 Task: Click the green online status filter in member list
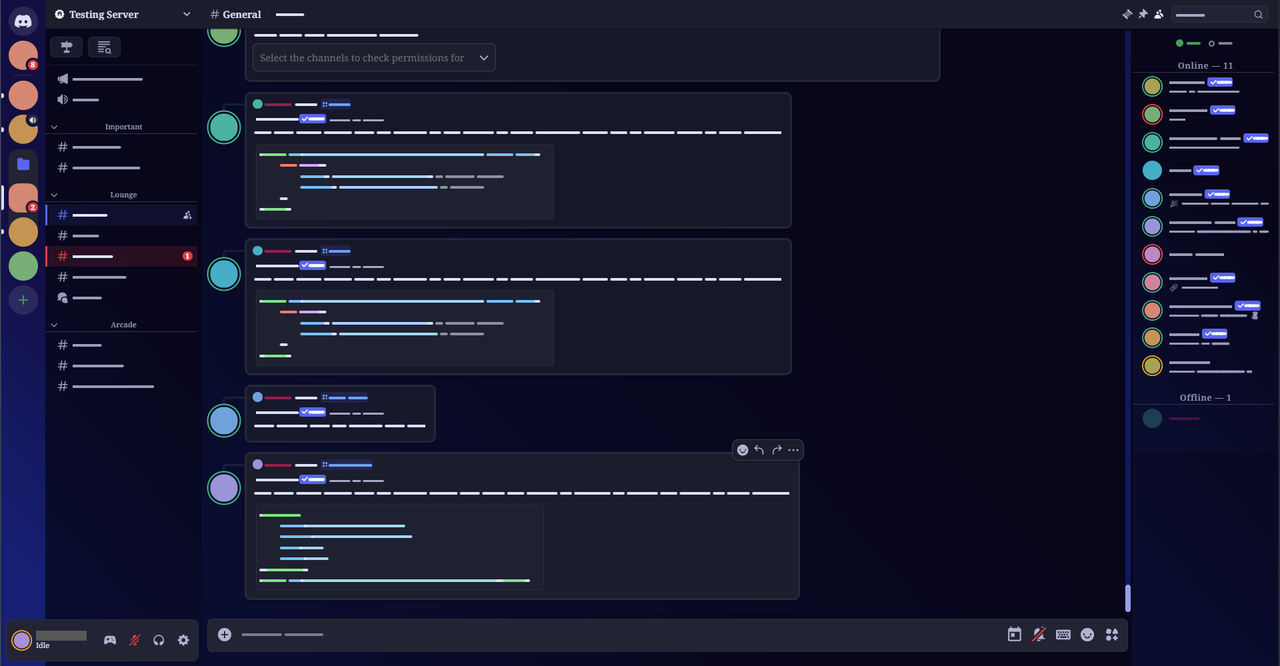click(x=1187, y=43)
